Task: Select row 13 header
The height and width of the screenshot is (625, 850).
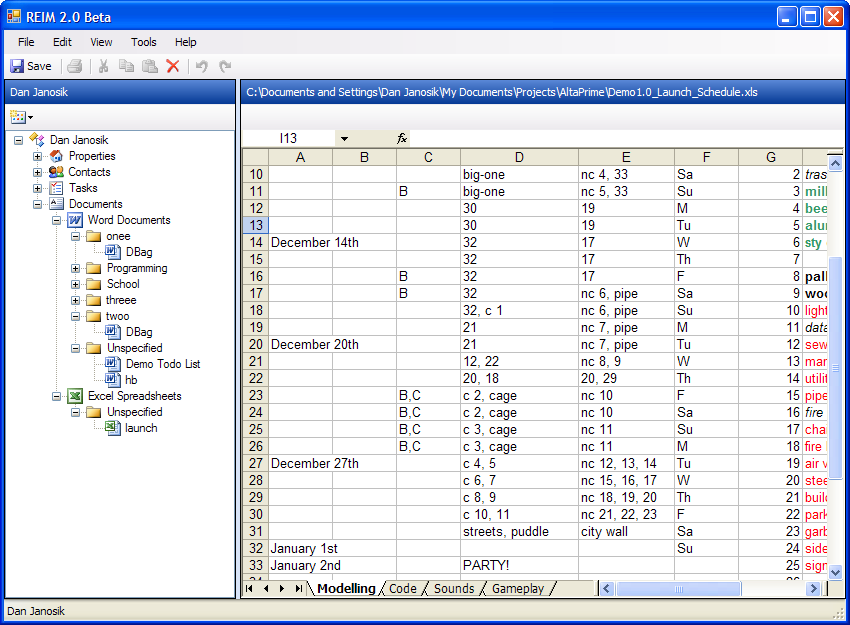Action: tap(256, 225)
